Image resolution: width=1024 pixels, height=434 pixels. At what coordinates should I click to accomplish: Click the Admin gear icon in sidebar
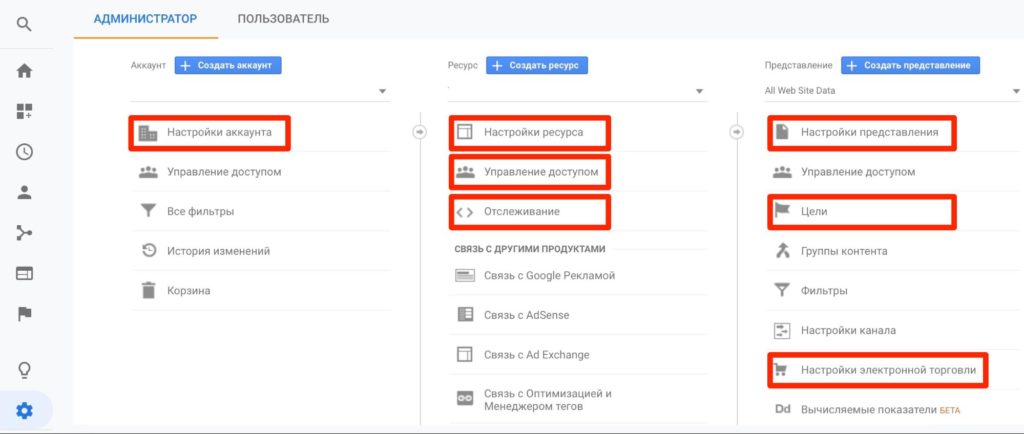click(25, 410)
